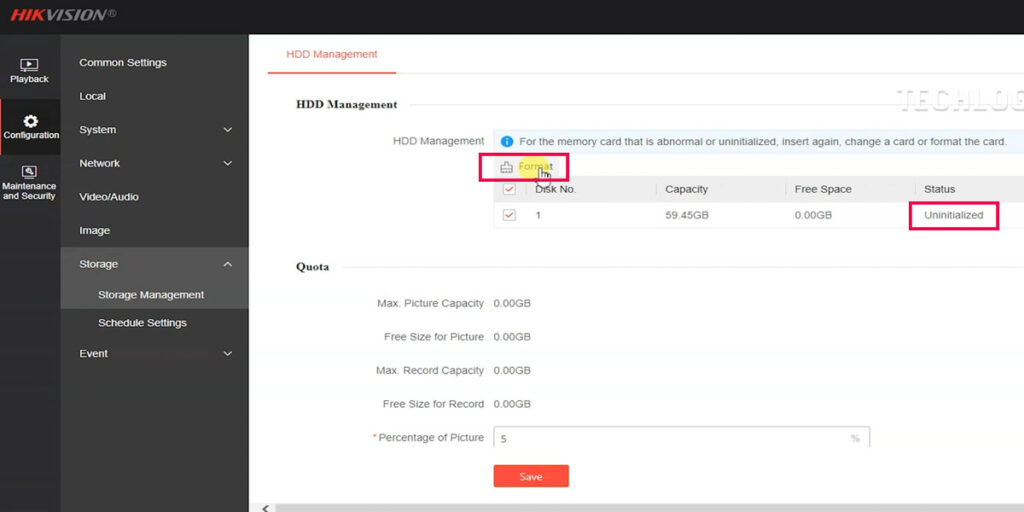The height and width of the screenshot is (512, 1024).
Task: Select Storage Management submenu item
Action: pos(151,295)
